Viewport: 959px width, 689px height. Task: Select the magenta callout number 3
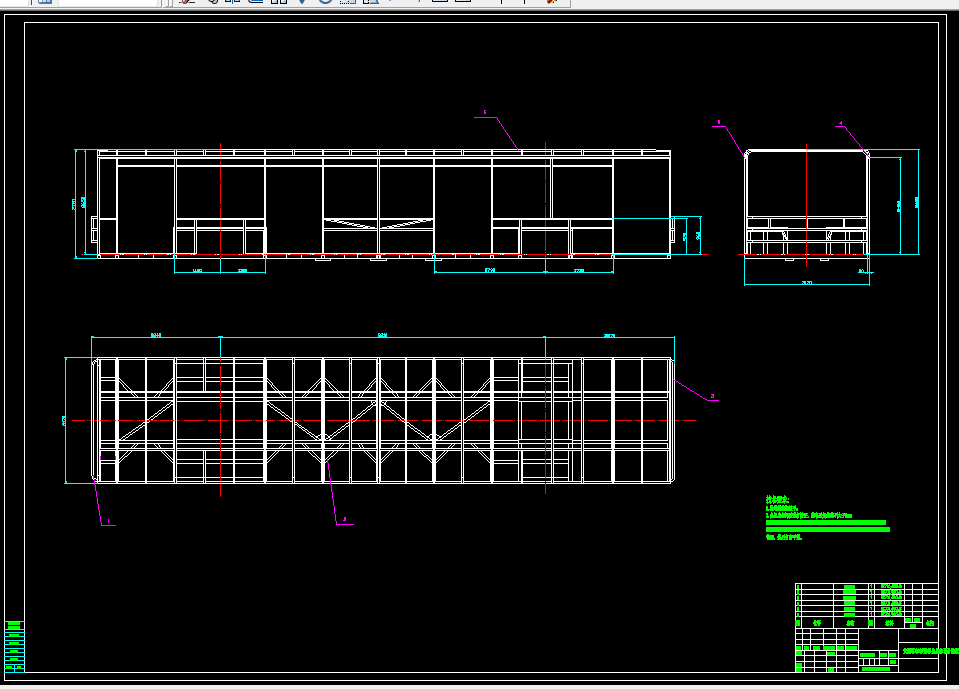712,396
